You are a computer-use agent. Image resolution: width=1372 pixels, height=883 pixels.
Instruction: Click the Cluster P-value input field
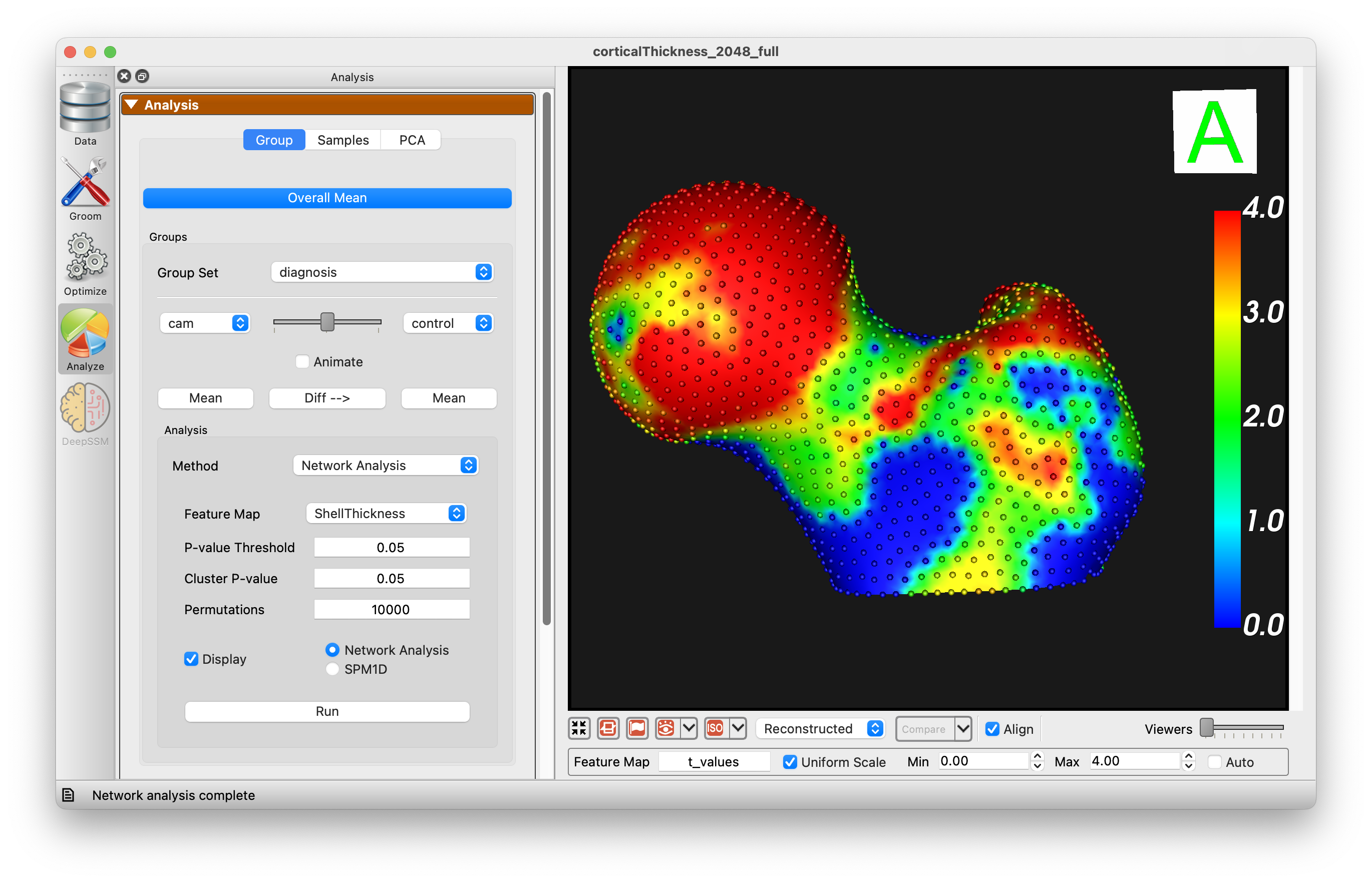[391, 579]
